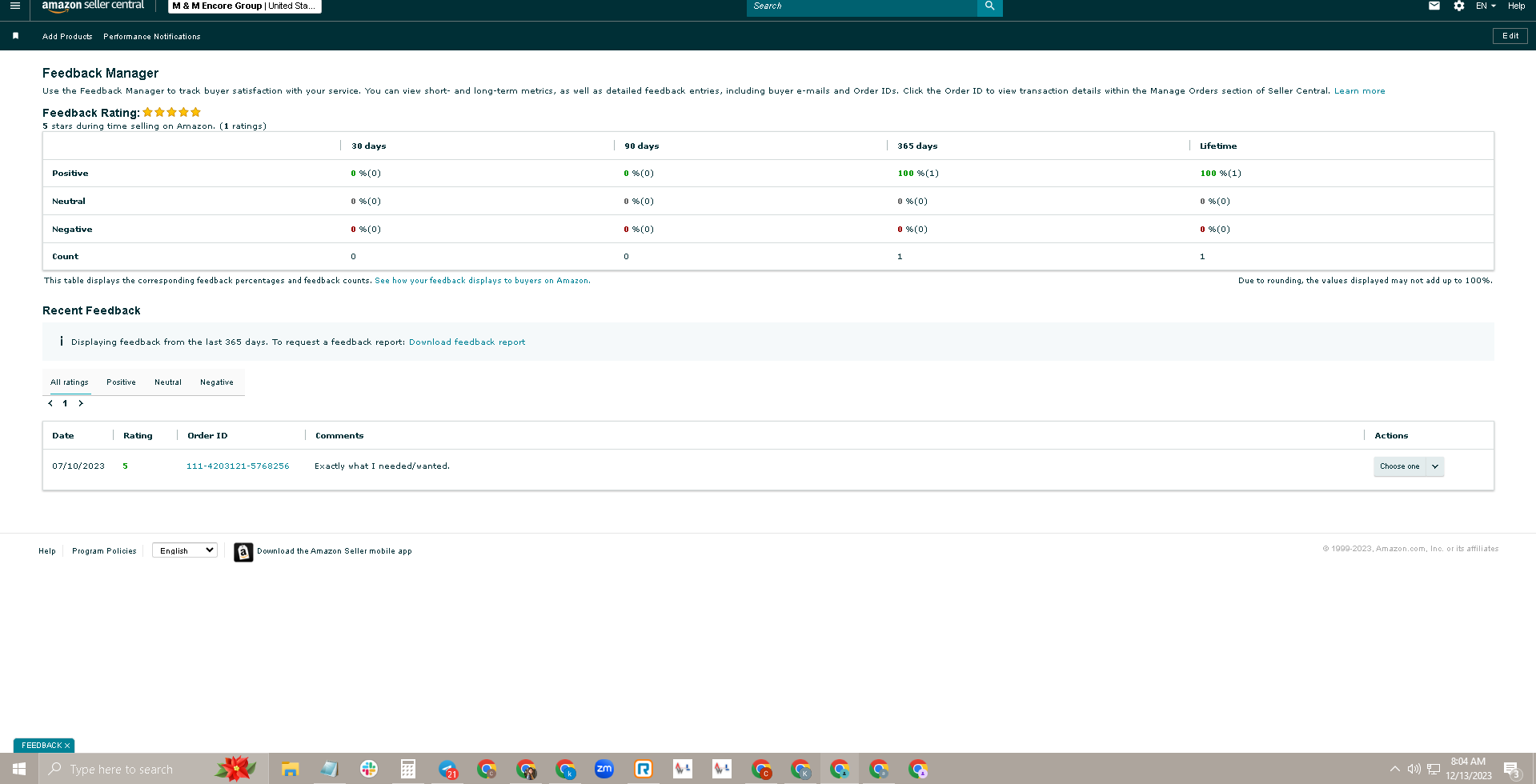Focus the top Search input field

[862, 6]
